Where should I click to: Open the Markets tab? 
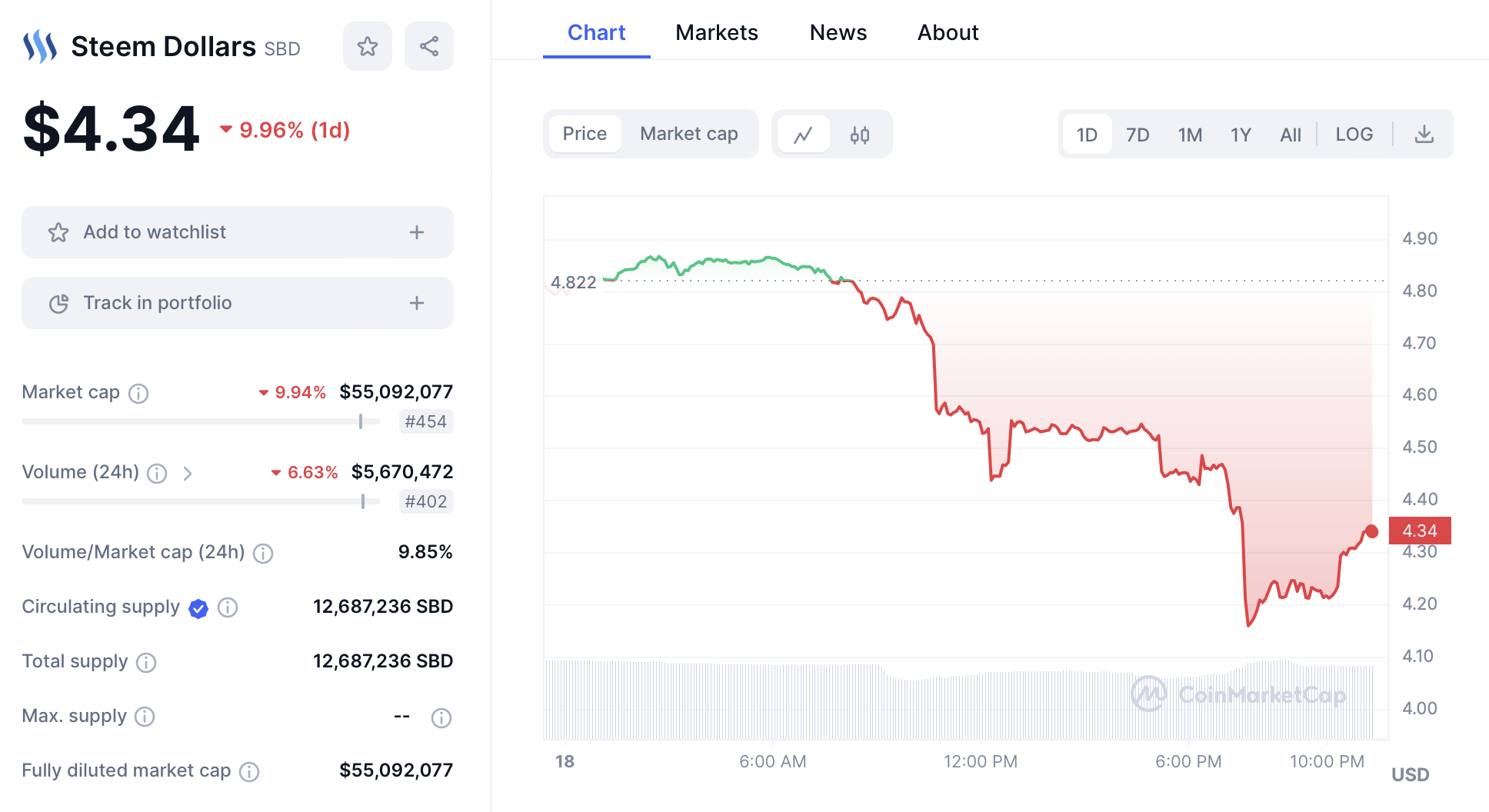(716, 32)
